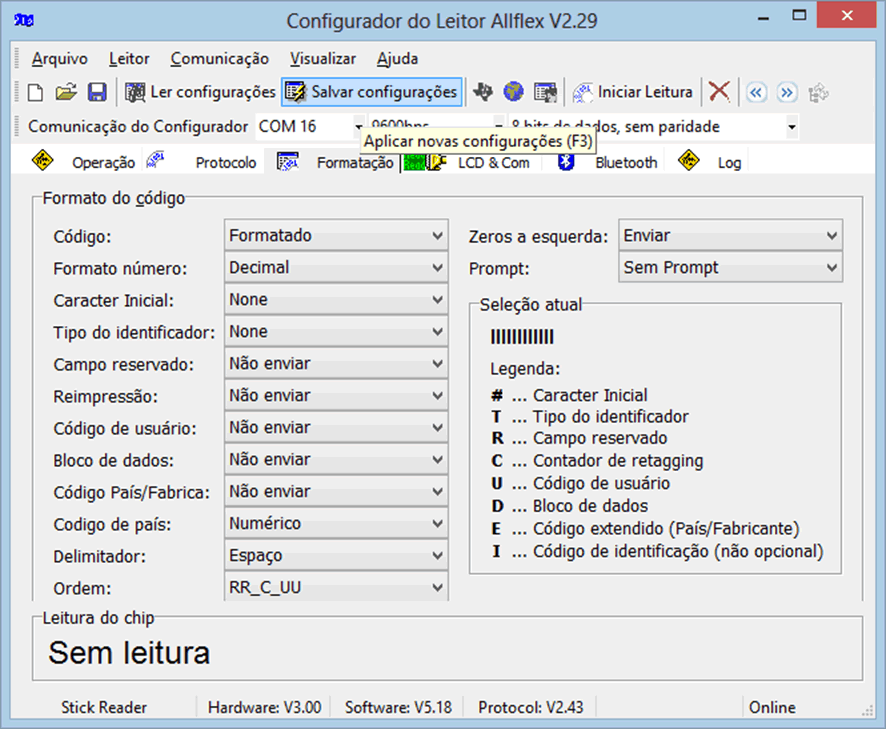Start reading with Iniciar Leitura
The image size is (886, 729).
point(633,92)
